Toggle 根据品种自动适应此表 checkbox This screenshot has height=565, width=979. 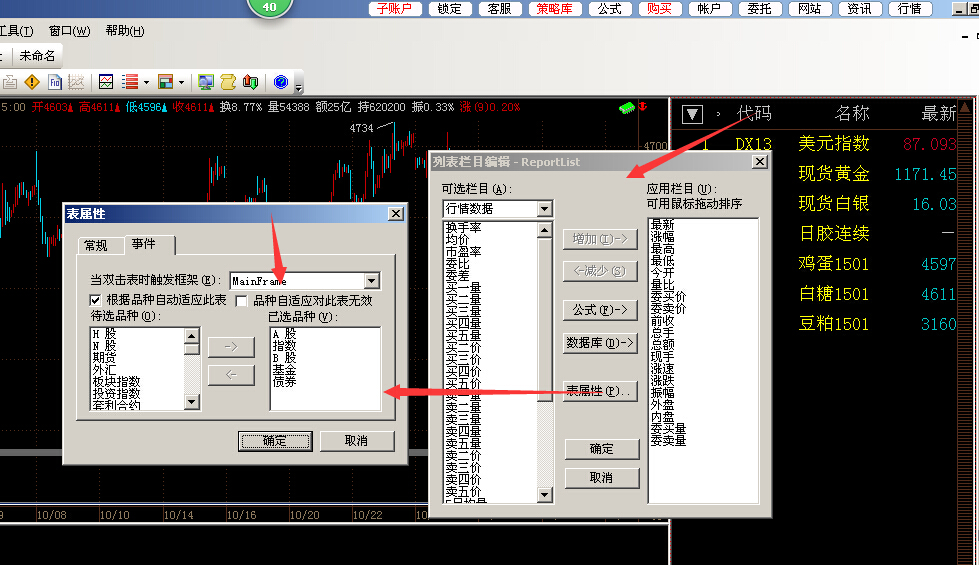tap(95, 300)
